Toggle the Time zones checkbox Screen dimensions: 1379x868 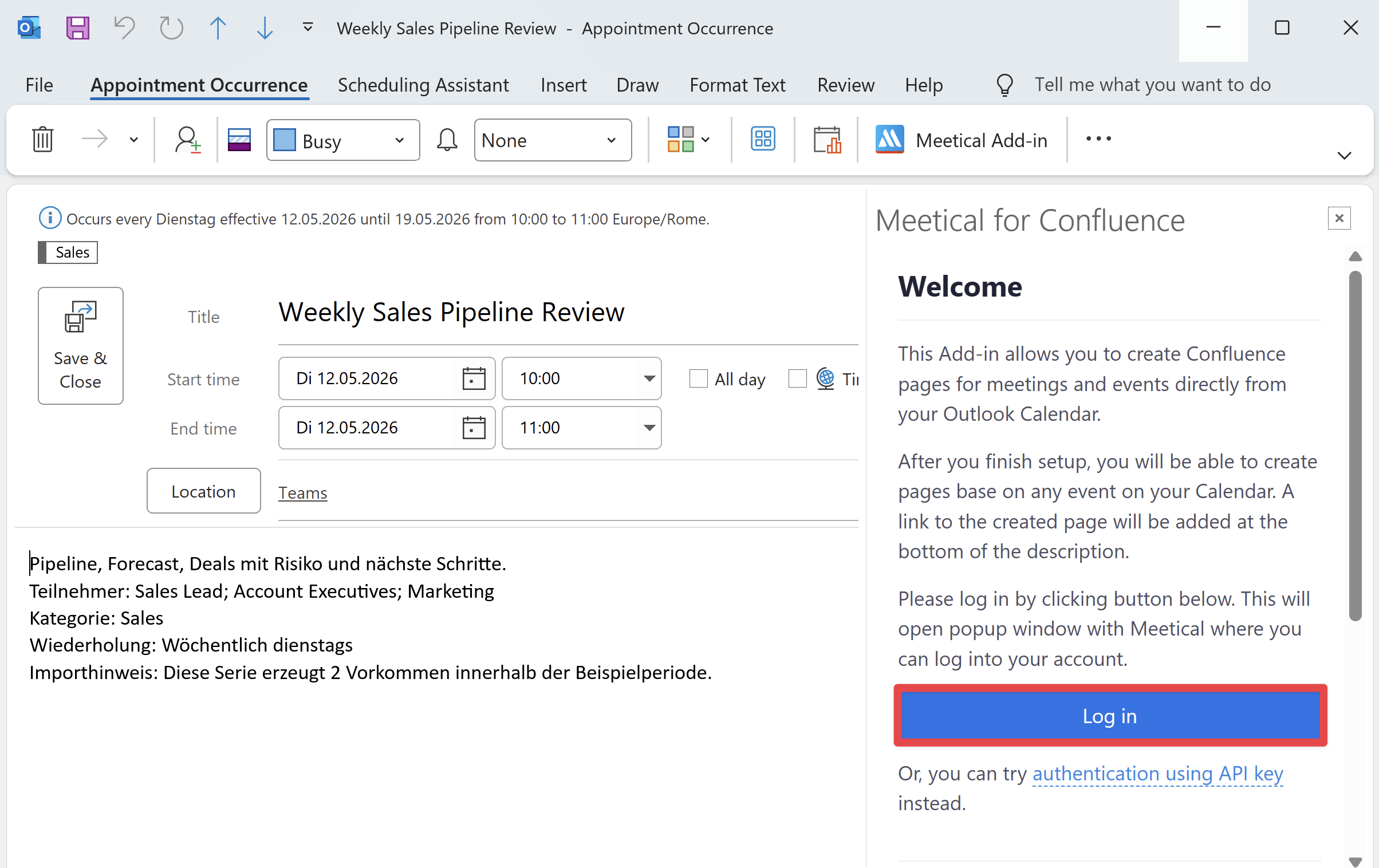(797, 378)
